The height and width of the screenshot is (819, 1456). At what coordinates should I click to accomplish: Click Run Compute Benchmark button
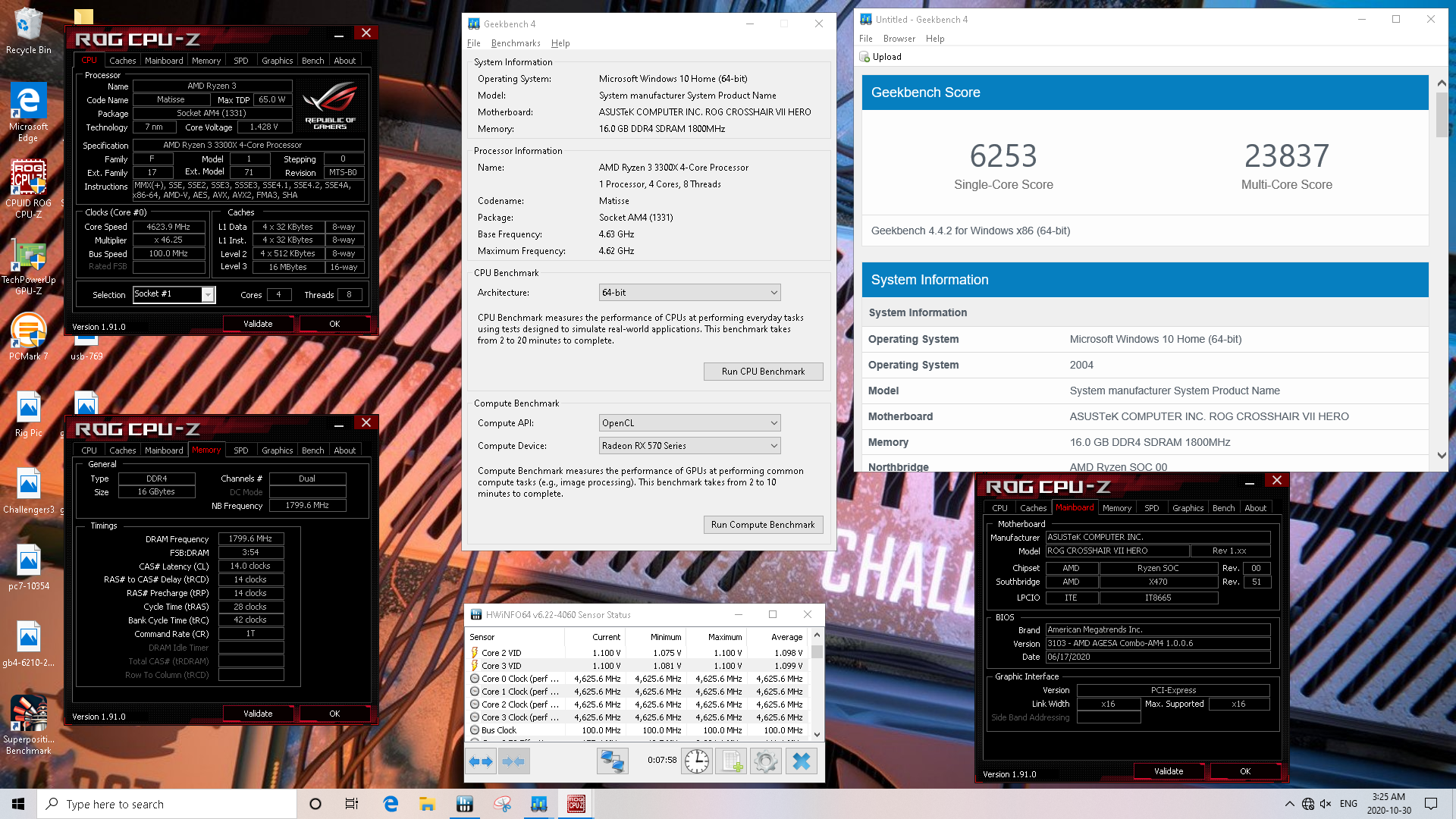click(763, 525)
